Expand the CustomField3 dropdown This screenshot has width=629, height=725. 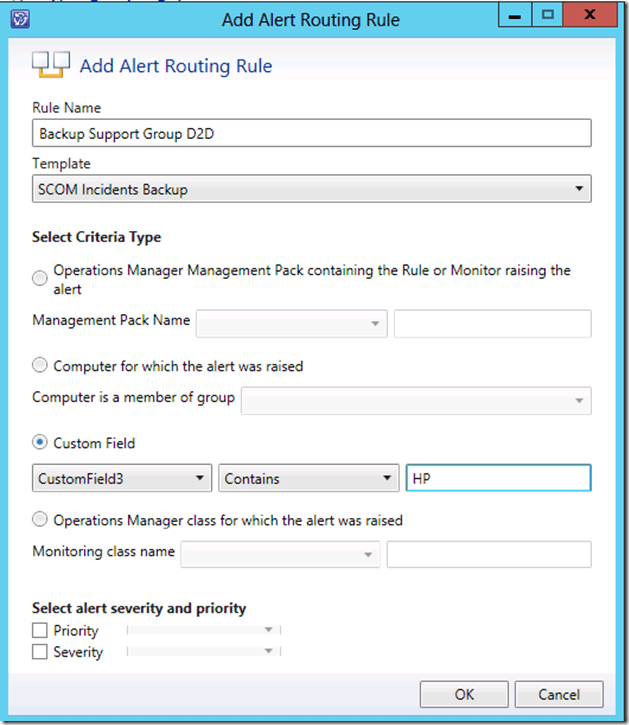(x=122, y=479)
